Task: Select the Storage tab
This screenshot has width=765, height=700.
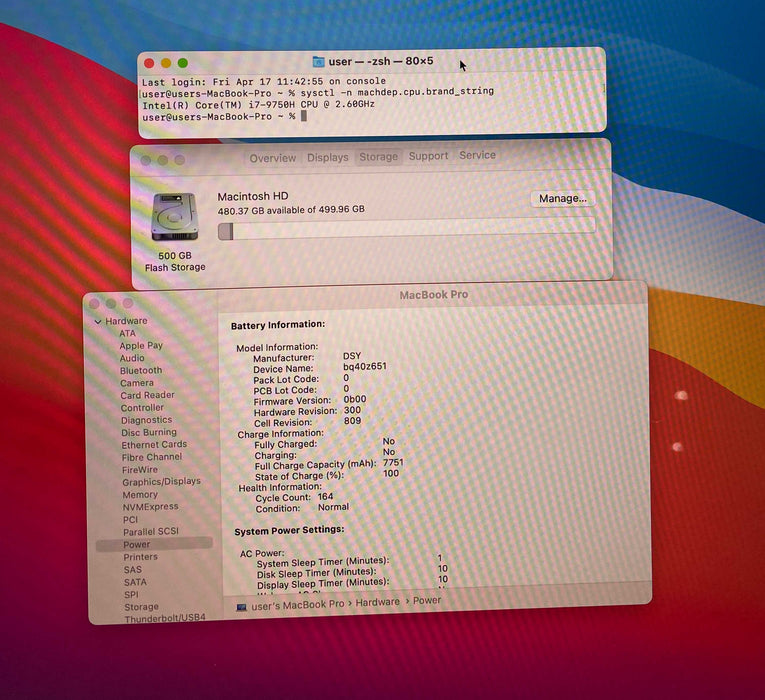Action: point(379,157)
